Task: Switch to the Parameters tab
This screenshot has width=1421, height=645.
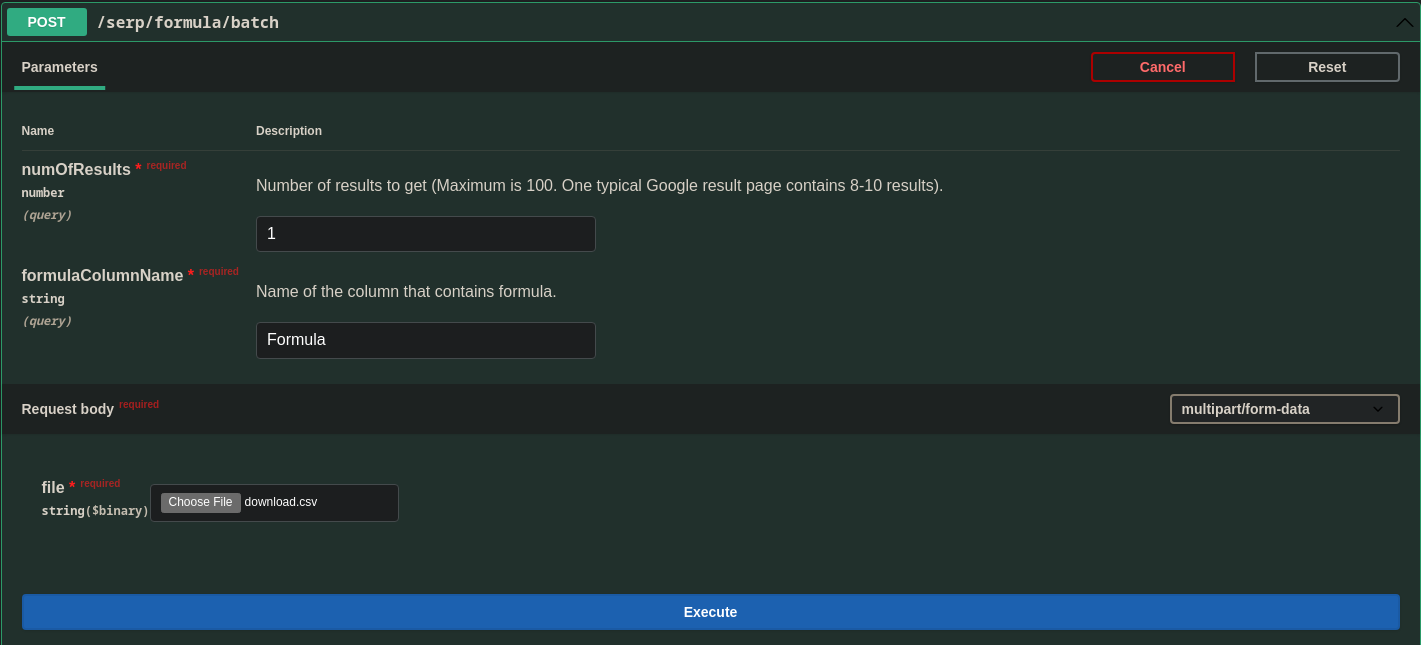Action: point(59,67)
